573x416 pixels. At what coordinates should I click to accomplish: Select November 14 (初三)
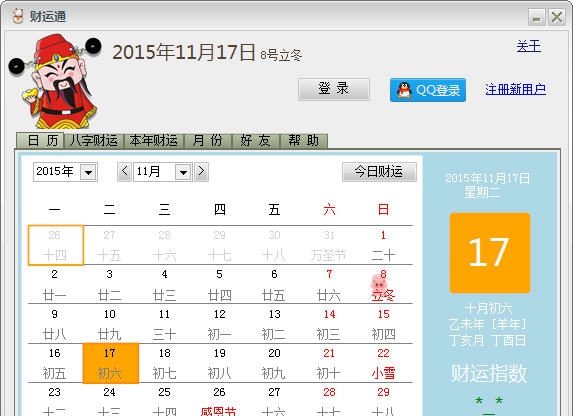[x=329, y=324]
